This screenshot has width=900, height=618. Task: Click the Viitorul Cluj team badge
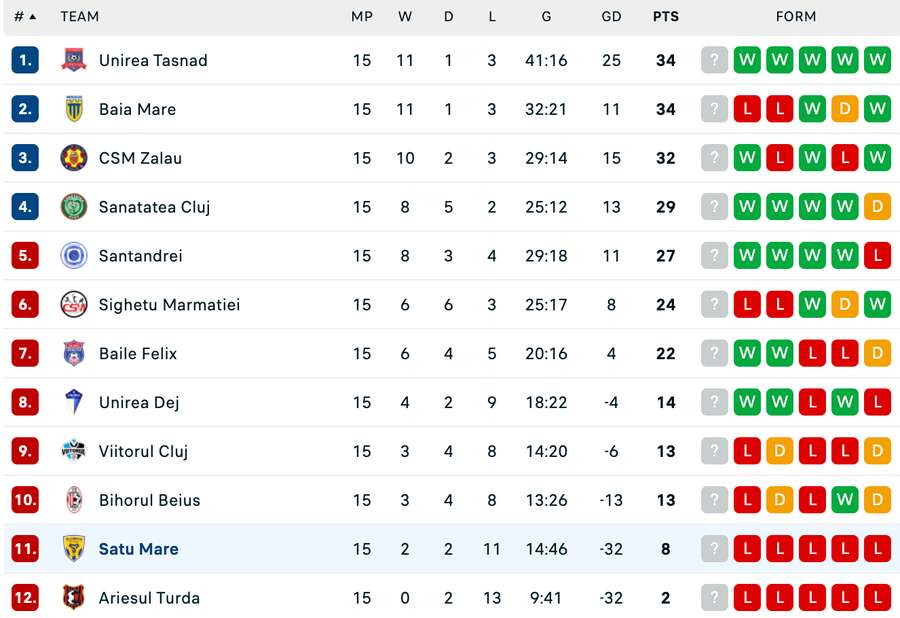(72, 451)
